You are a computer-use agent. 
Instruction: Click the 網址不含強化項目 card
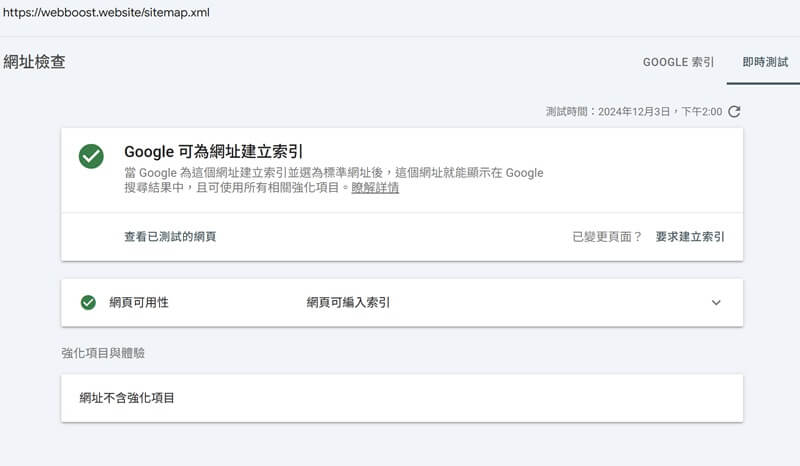402,398
